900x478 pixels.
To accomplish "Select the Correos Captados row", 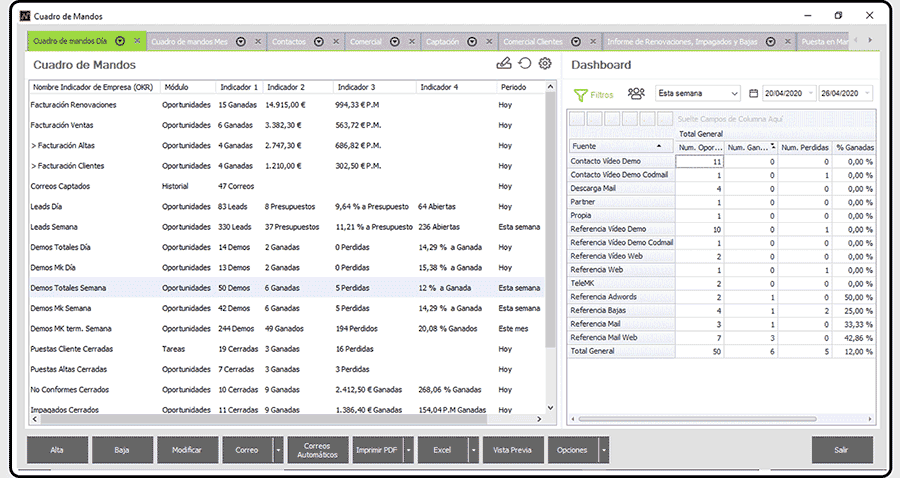I will coord(287,186).
